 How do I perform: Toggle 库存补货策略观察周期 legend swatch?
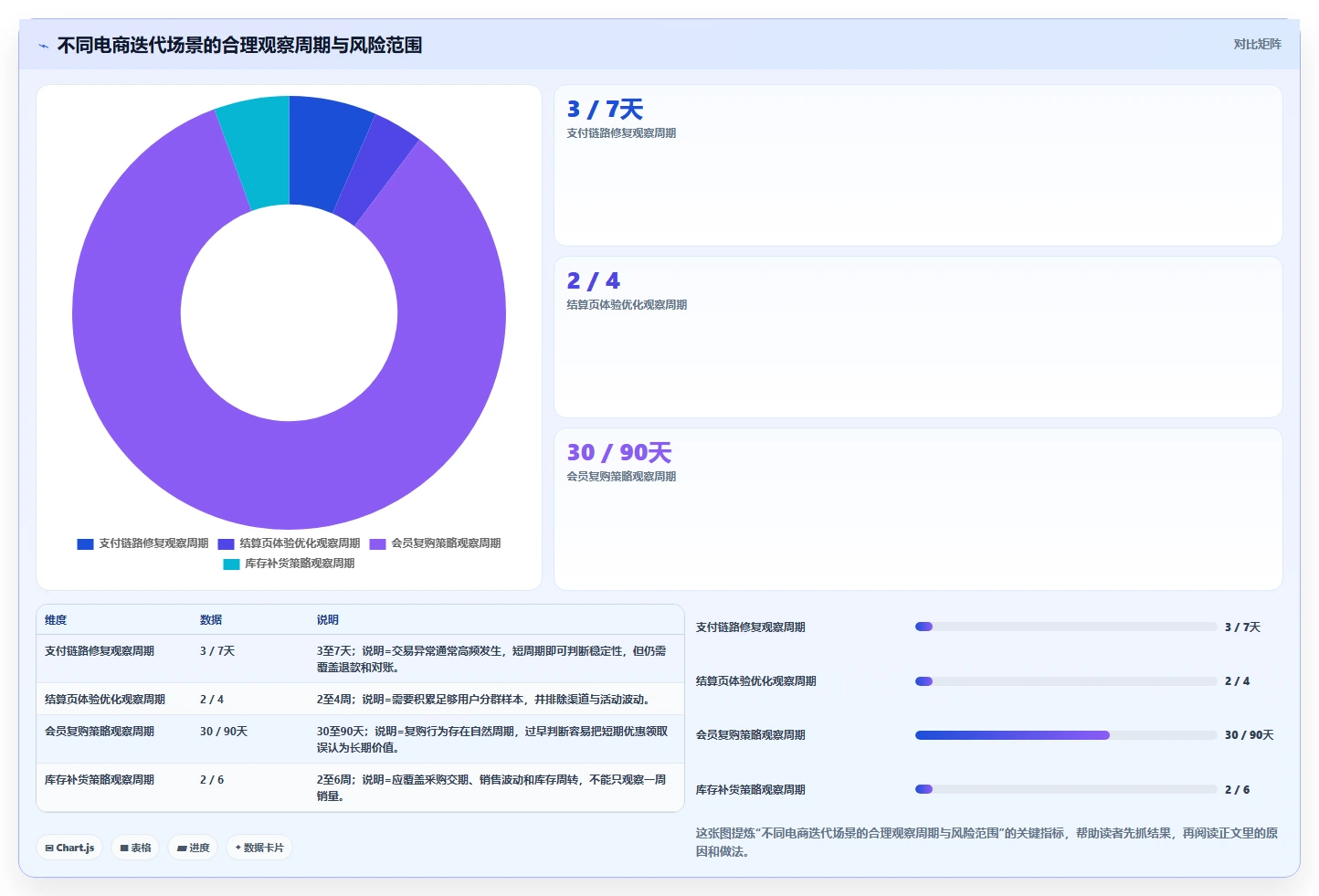tap(231, 564)
